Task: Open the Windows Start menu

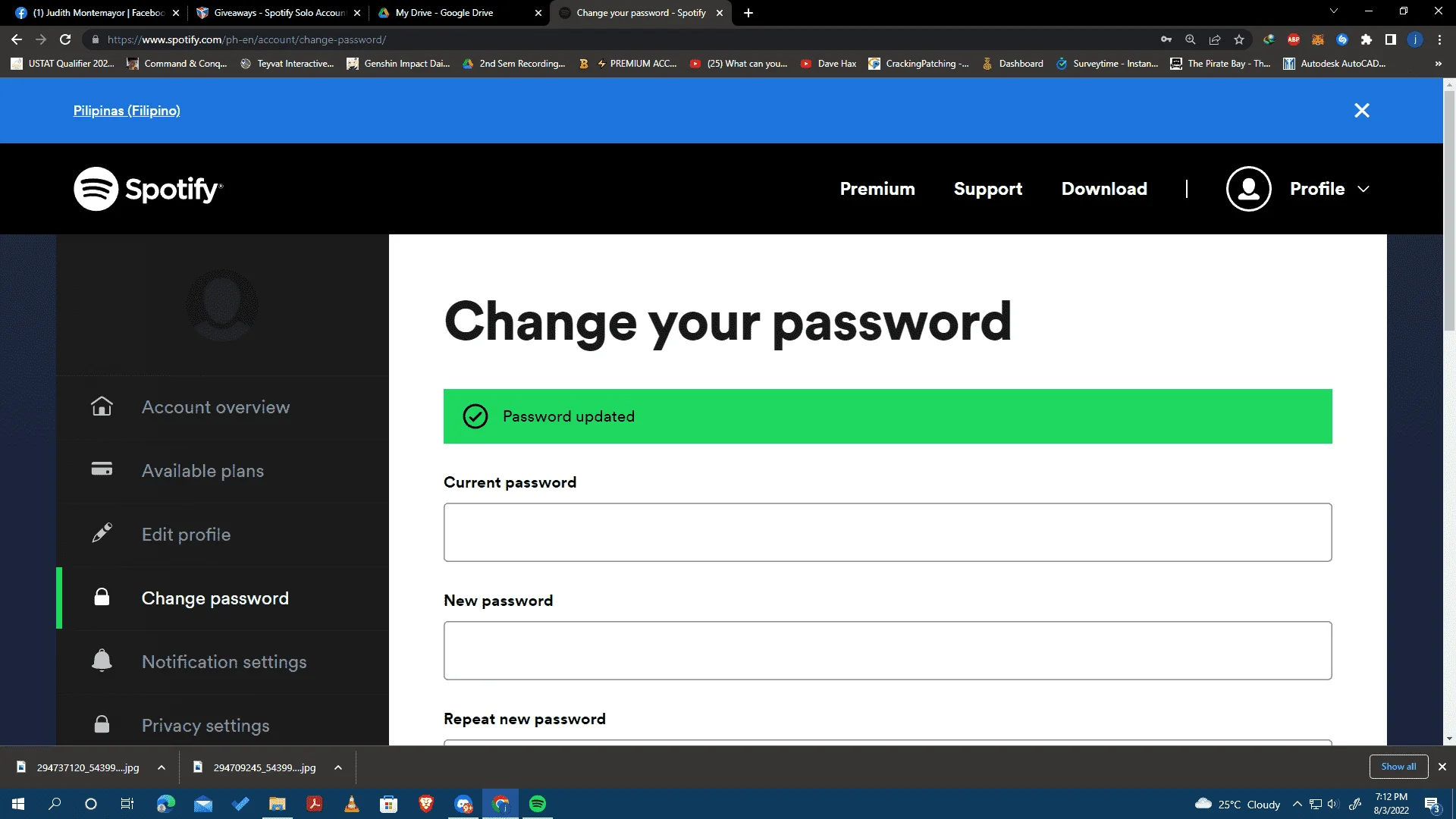Action: [18, 804]
